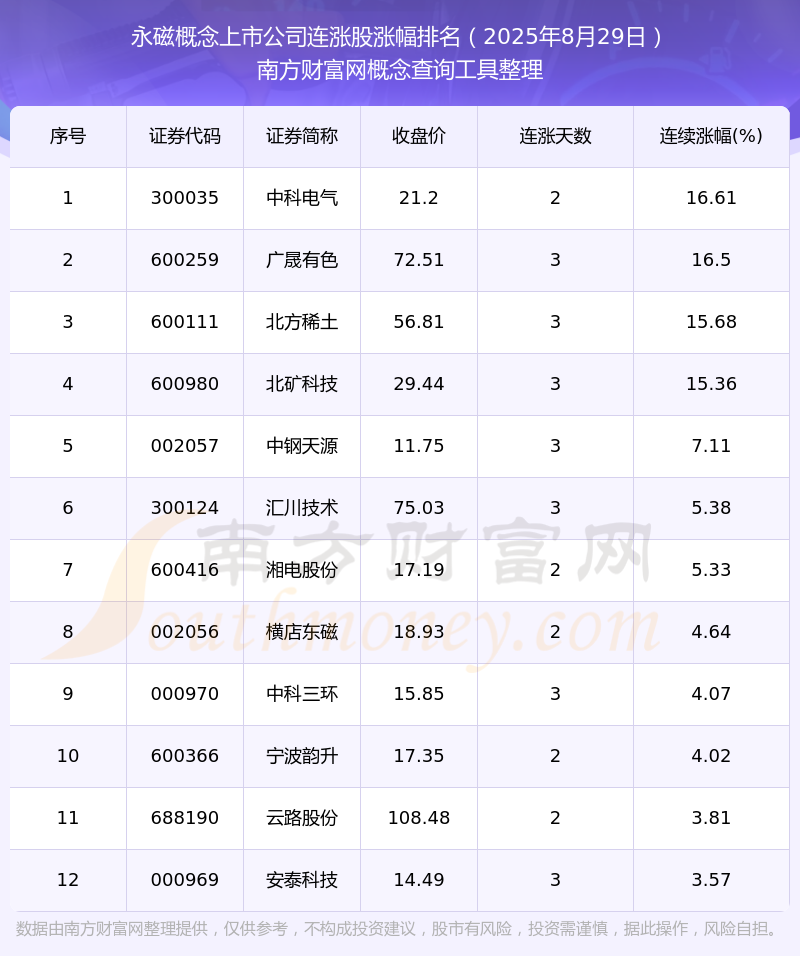Click the 连续涨幅(%) column header
This screenshot has height=956, width=800.
click(x=711, y=136)
